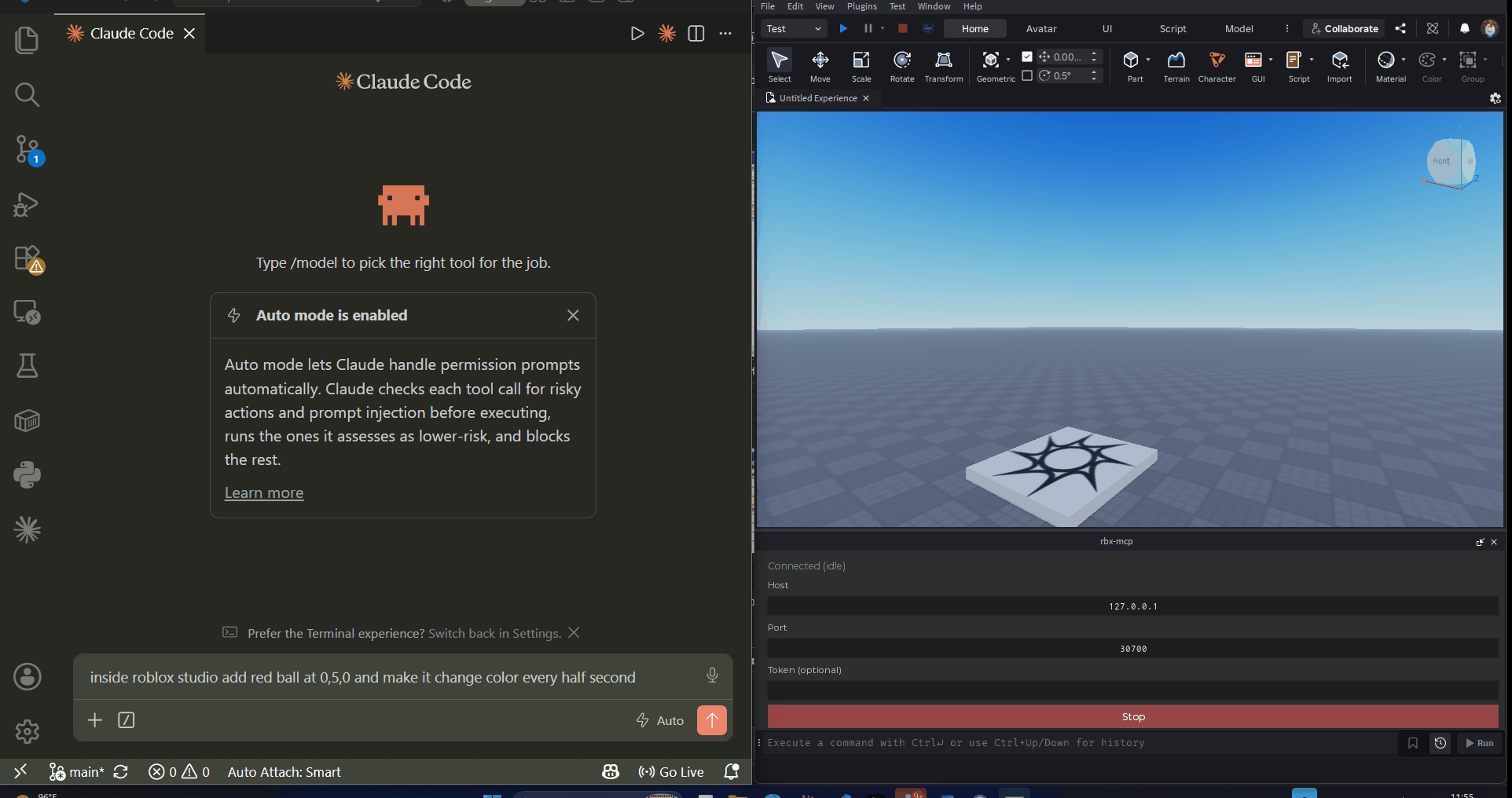Open the Plugins menu in Roblox Studio
1512x798 pixels.
click(x=862, y=6)
